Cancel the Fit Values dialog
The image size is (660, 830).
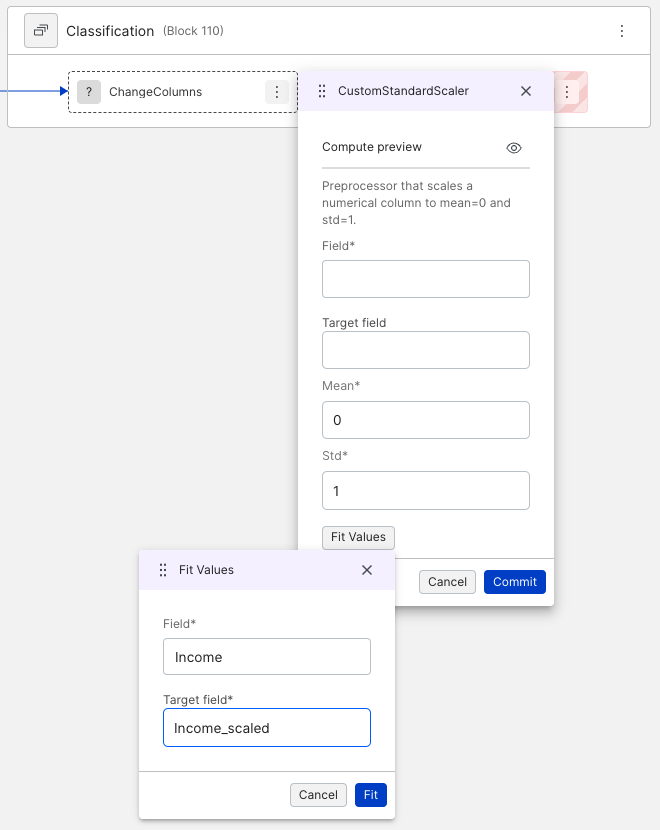point(318,795)
